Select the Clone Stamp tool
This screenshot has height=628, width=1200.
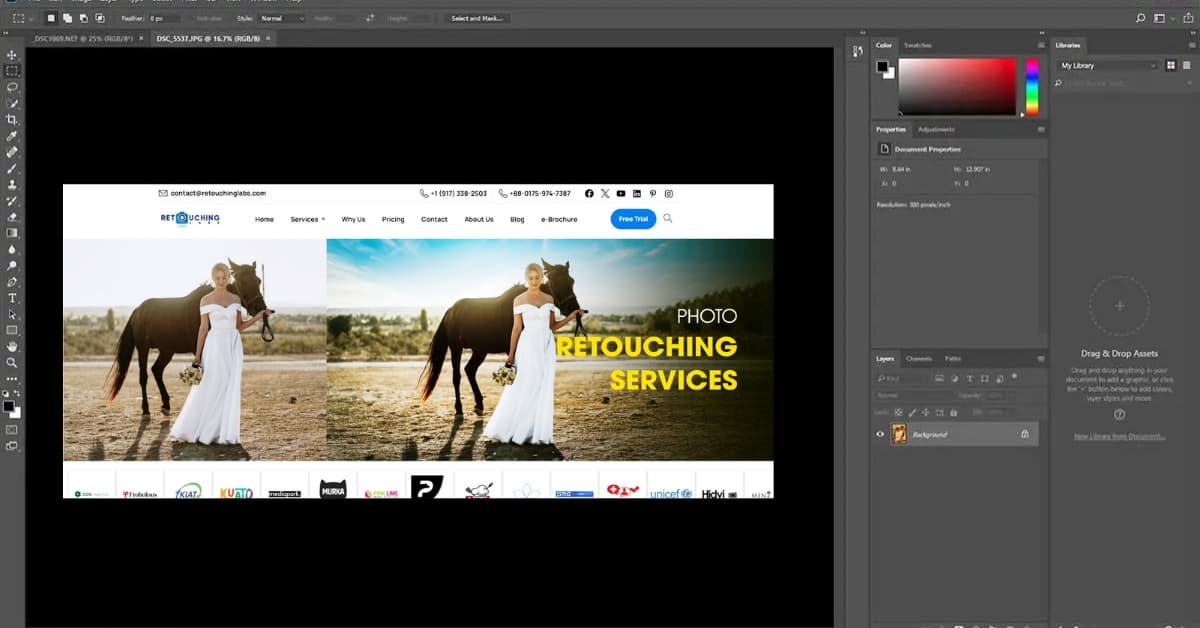[x=12, y=184]
